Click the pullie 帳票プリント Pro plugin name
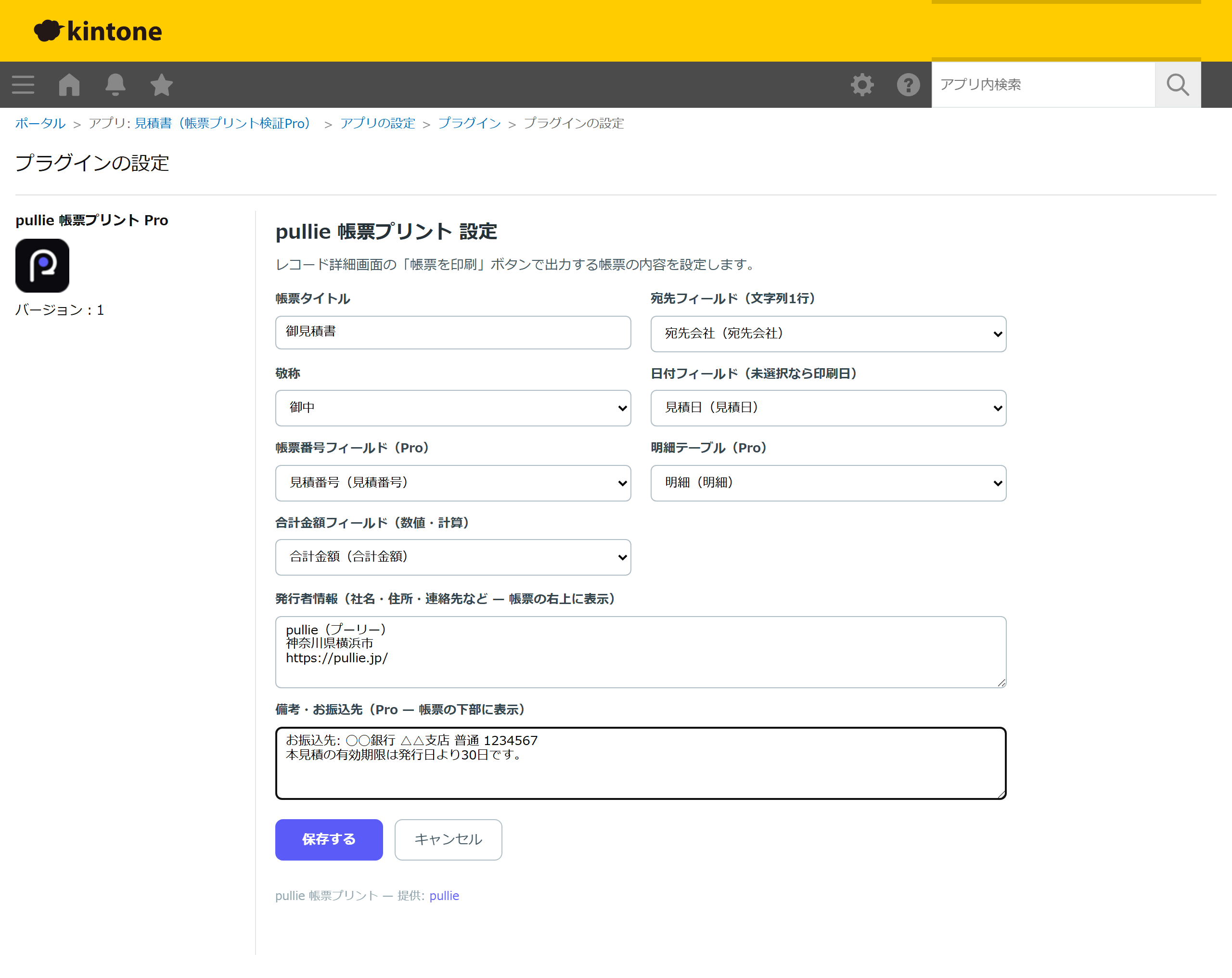The image size is (1232, 978). tap(91, 220)
